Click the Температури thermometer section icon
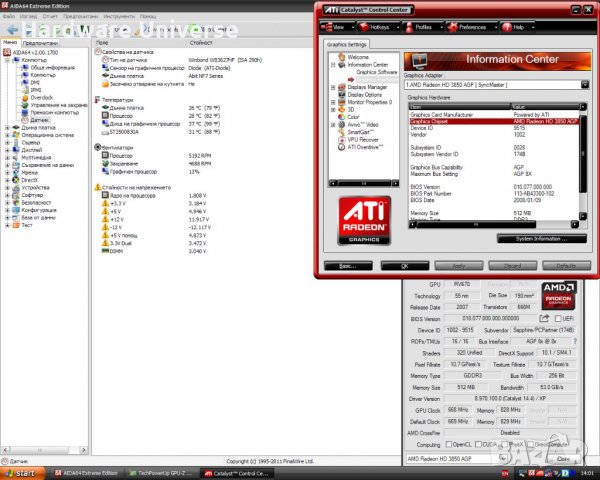 (x=98, y=100)
